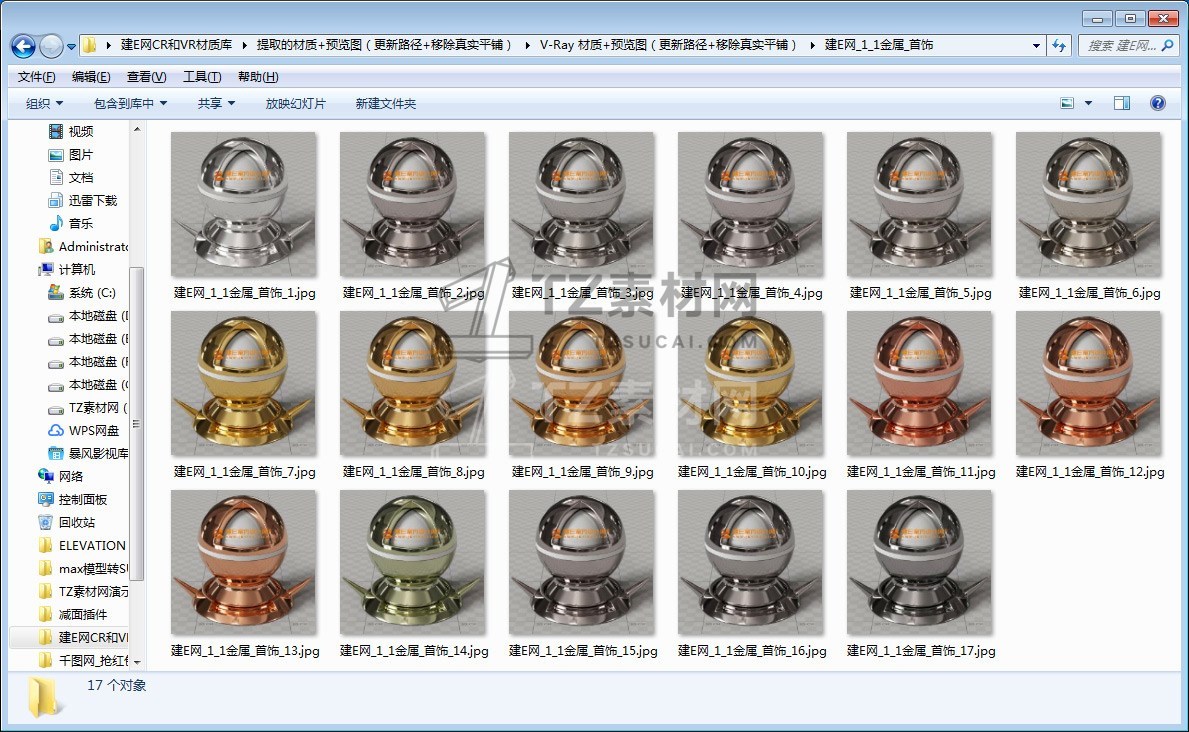Click the navigation pane scroll down arrow

pyautogui.click(x=137, y=662)
